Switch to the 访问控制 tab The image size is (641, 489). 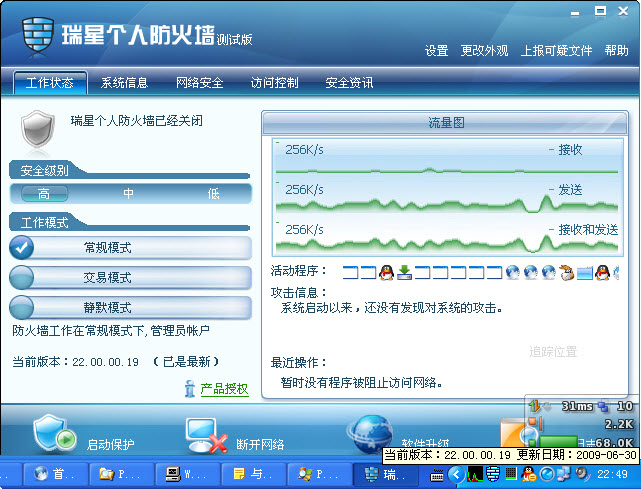(274, 83)
